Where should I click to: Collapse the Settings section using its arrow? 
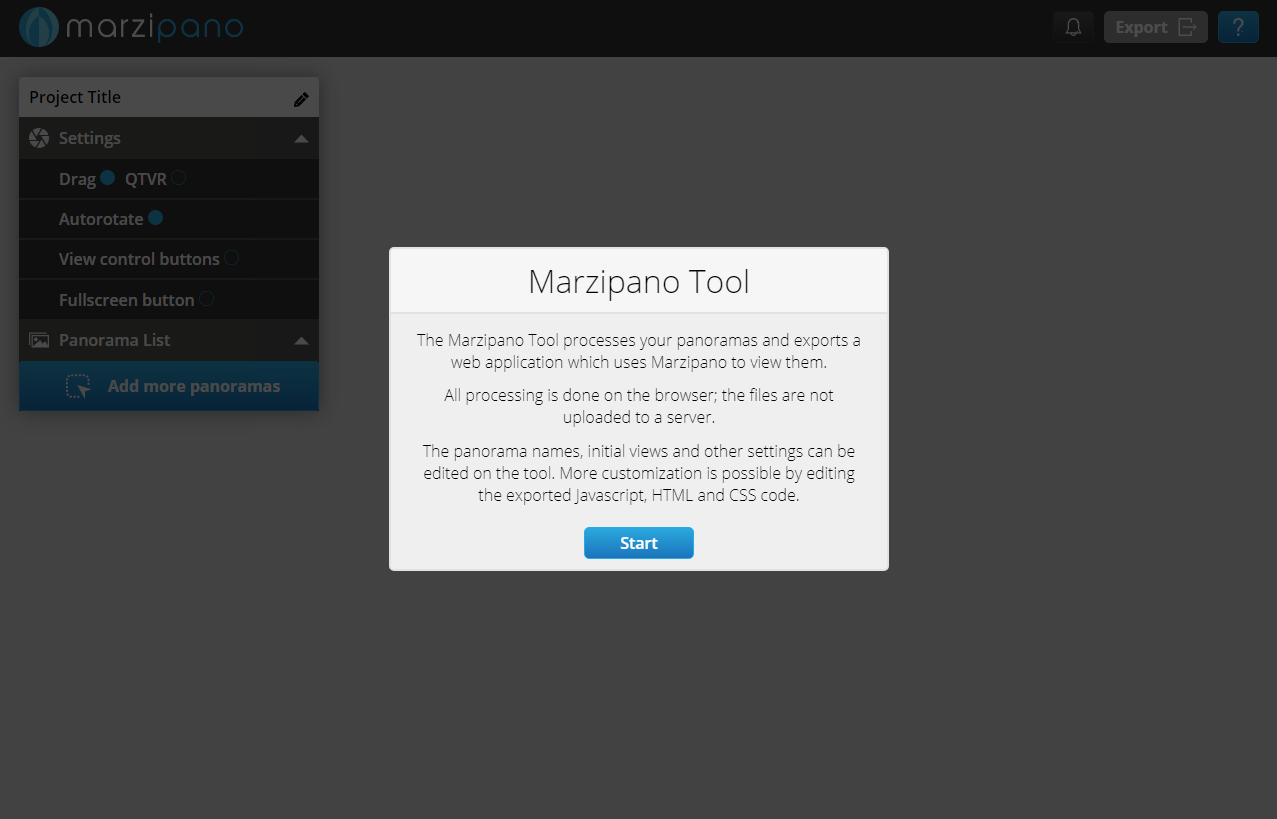(x=301, y=140)
